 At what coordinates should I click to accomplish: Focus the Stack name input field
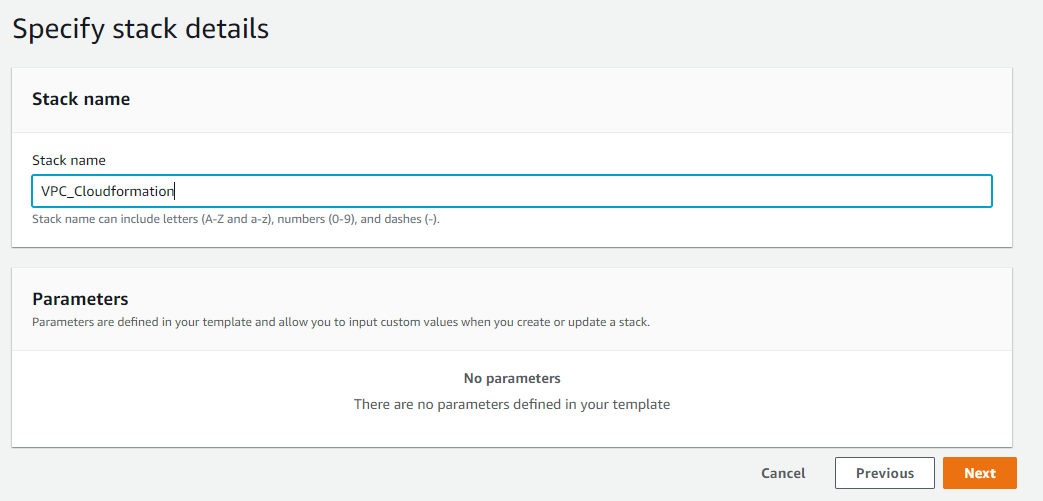point(512,191)
